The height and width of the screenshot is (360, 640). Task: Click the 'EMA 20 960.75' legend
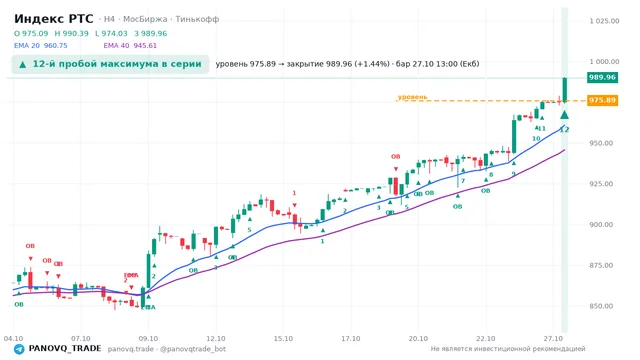click(x=40, y=45)
